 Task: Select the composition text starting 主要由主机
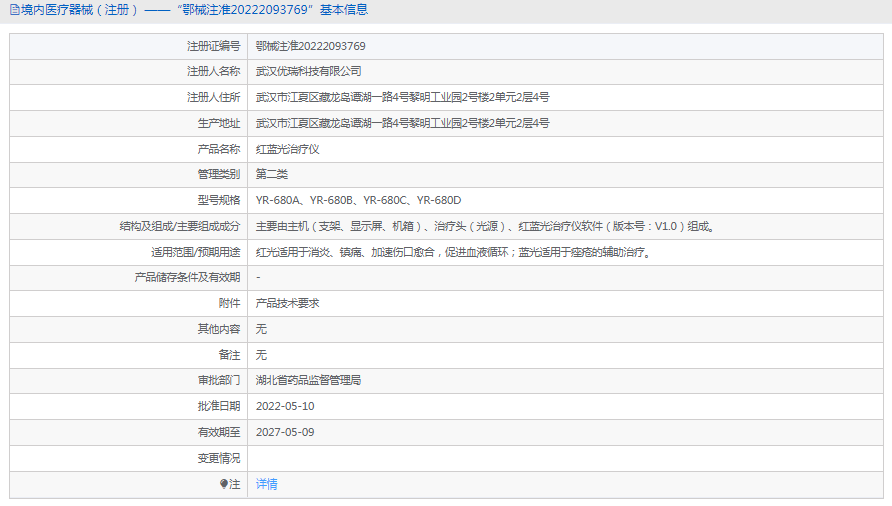coord(485,227)
